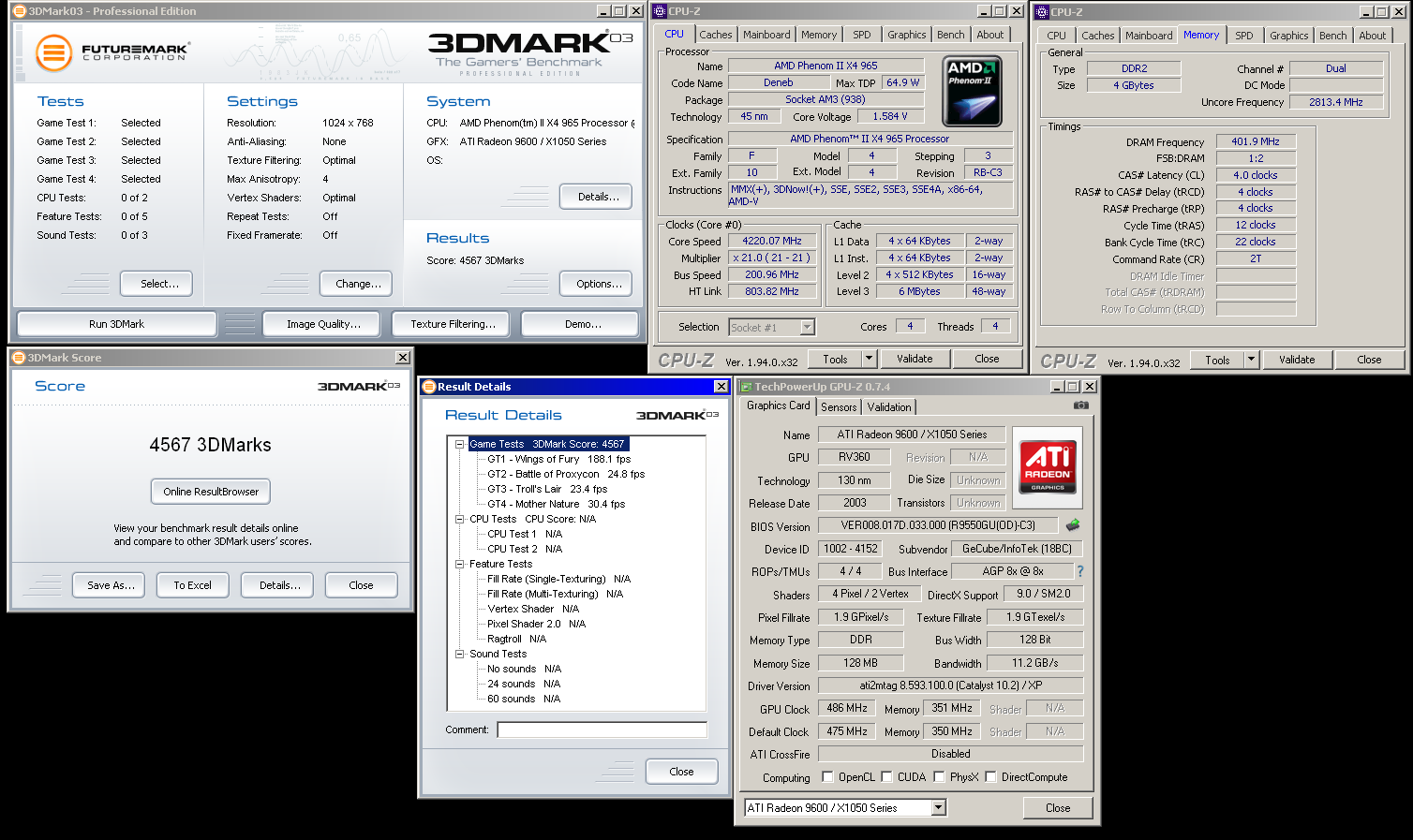Image resolution: width=1413 pixels, height=840 pixels.
Task: Click the Futuremark Corporation logo
Action: pos(112,52)
